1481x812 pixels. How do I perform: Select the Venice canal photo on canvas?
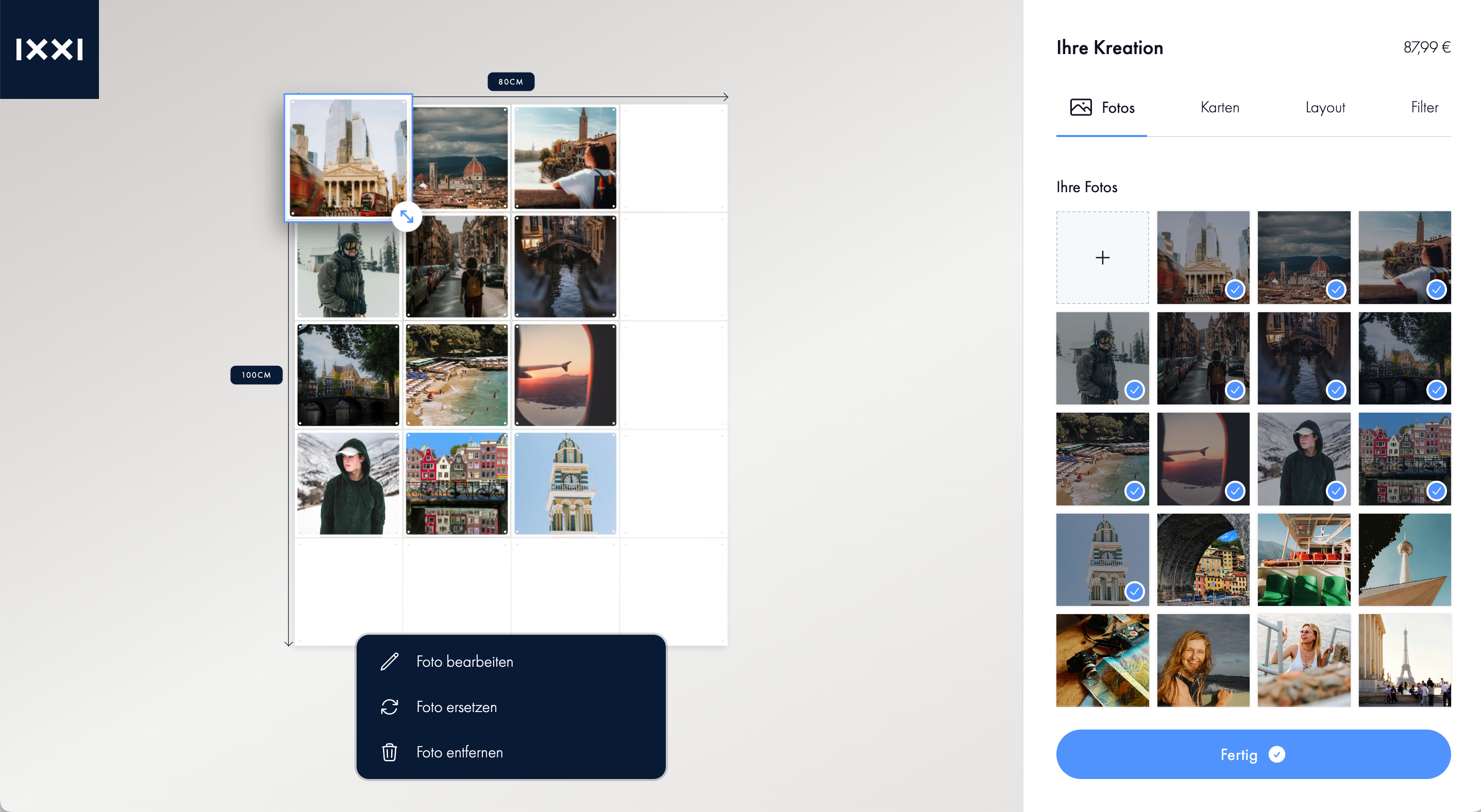[x=565, y=267]
